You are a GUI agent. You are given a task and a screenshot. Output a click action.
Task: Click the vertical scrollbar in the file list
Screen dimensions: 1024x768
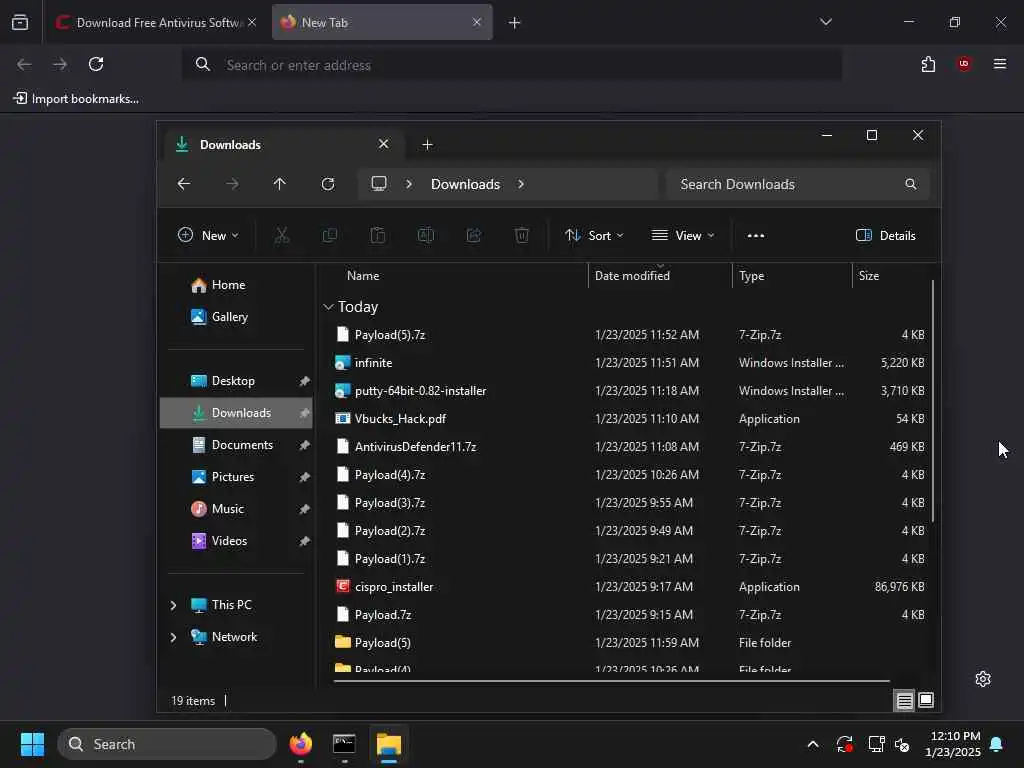(x=933, y=401)
